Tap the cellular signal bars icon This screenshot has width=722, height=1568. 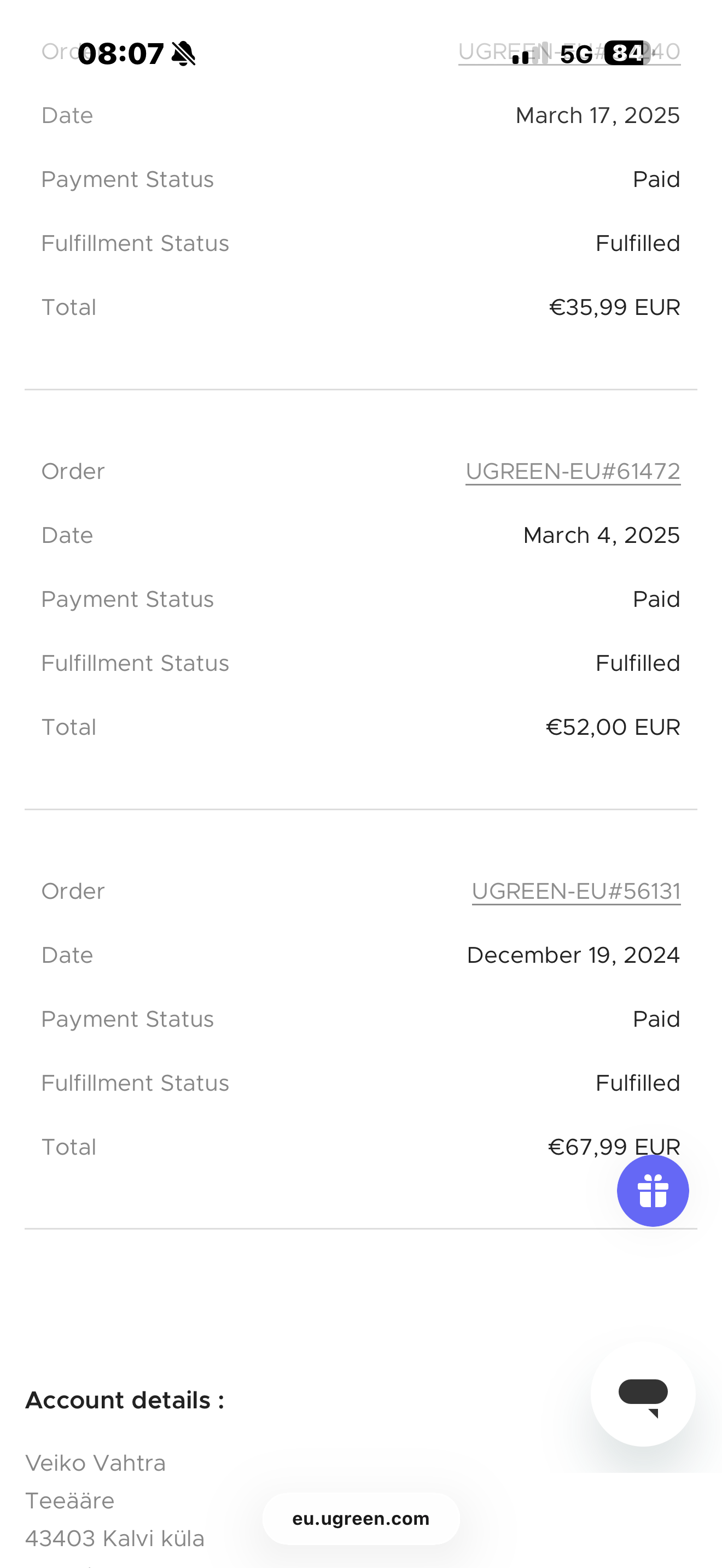point(528,54)
